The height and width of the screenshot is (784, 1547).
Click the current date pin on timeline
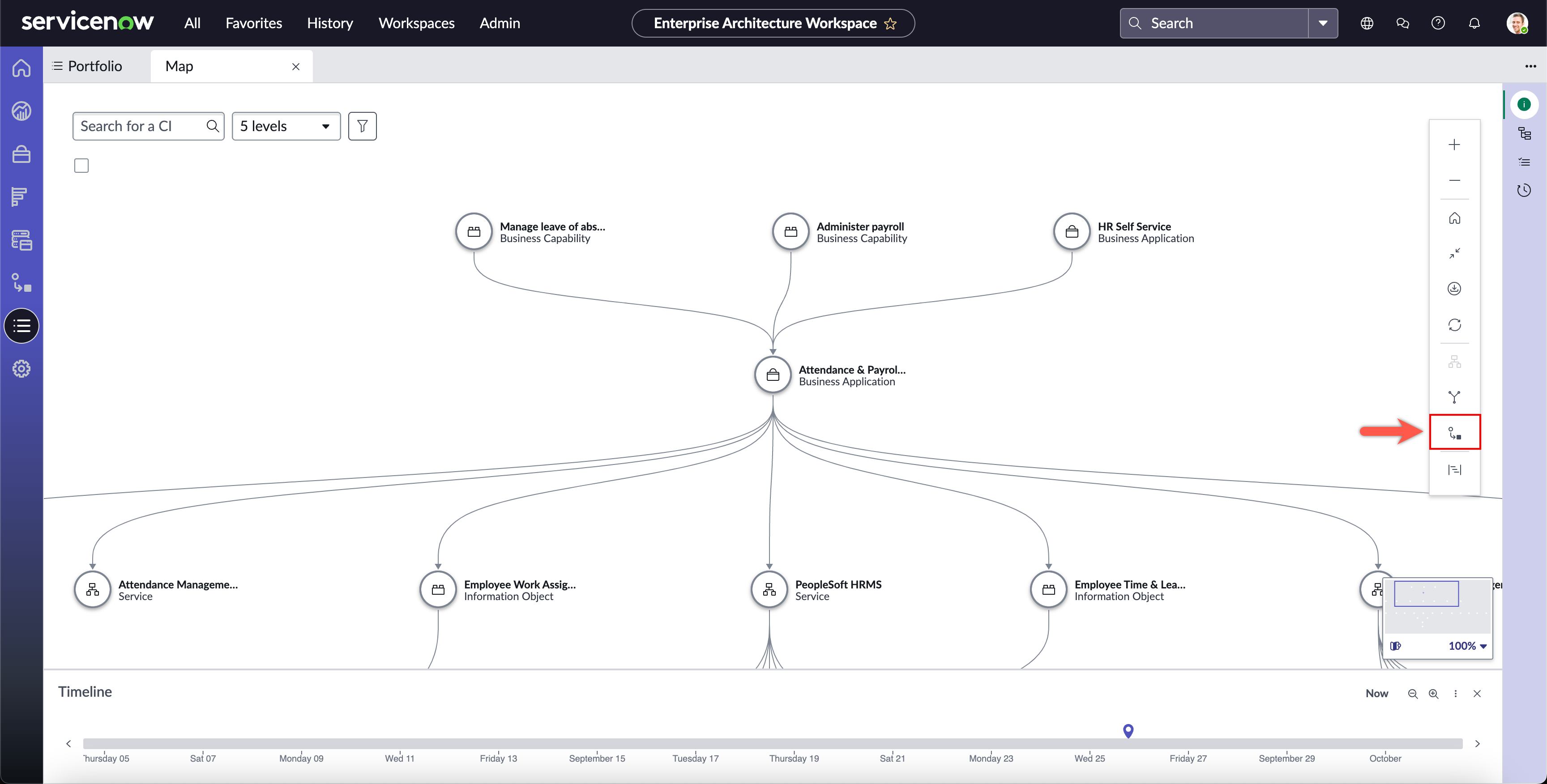tap(1128, 731)
